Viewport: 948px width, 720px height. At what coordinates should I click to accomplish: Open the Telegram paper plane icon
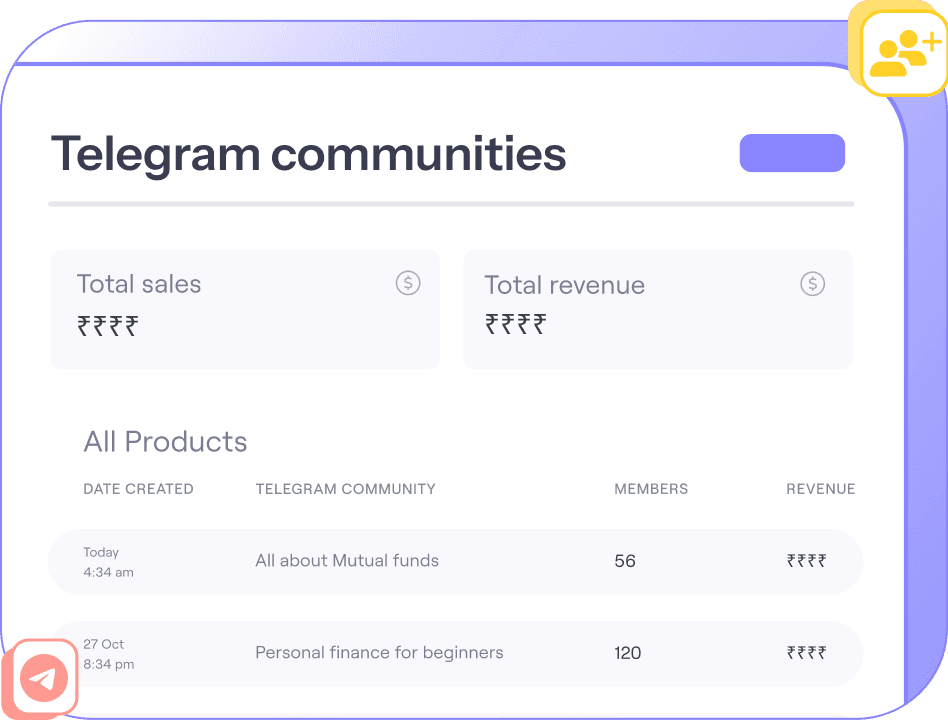click(42, 680)
